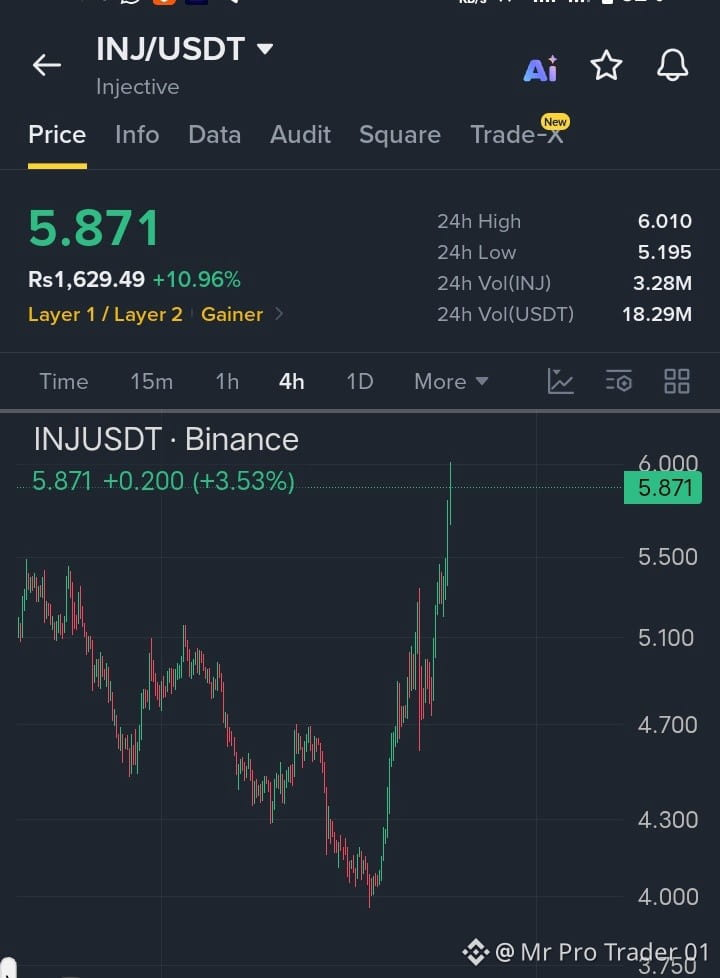Open the Layer 1 / Layer 2 tag
The height and width of the screenshot is (978, 720).
pos(105,314)
